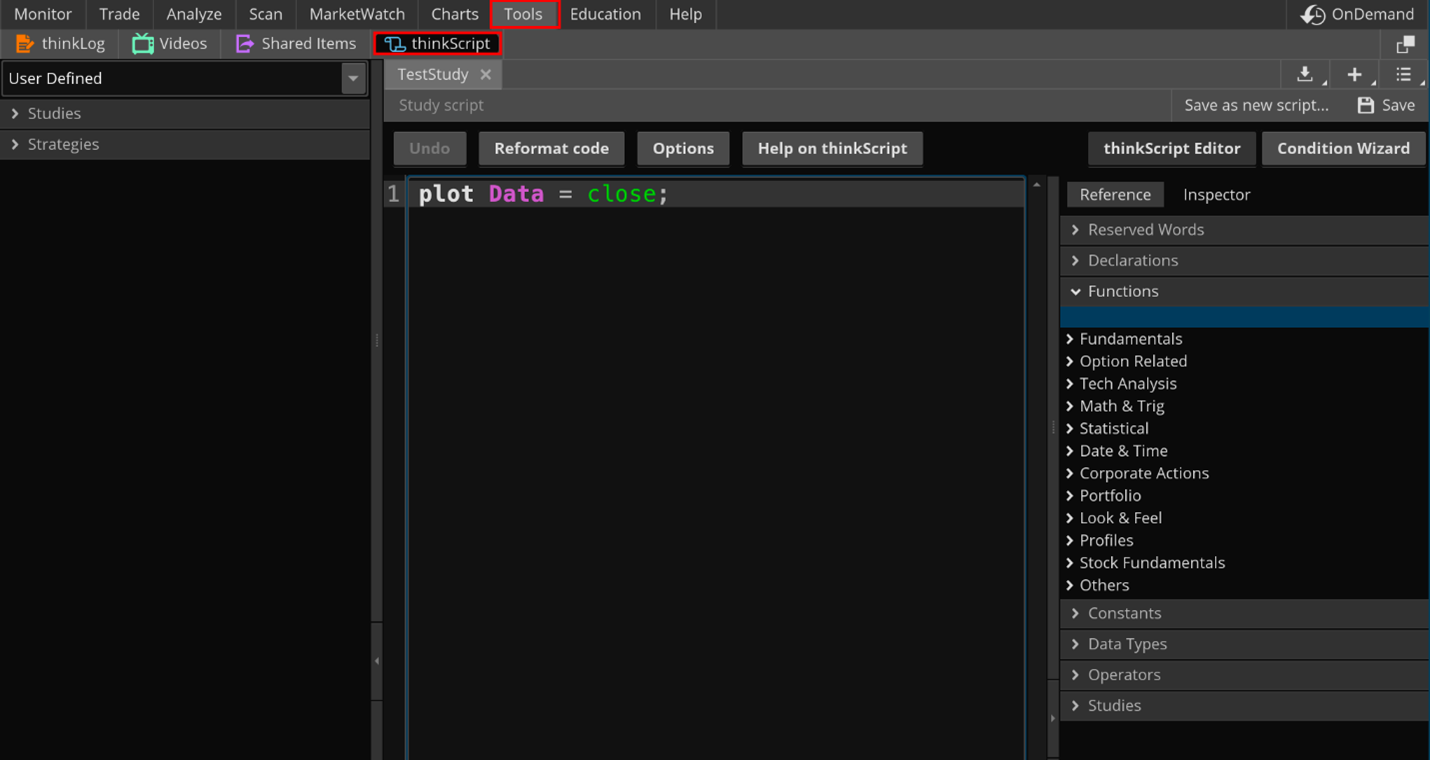Open the MarketWatch menu tab
Viewport: 1430px width, 760px height.
click(357, 14)
